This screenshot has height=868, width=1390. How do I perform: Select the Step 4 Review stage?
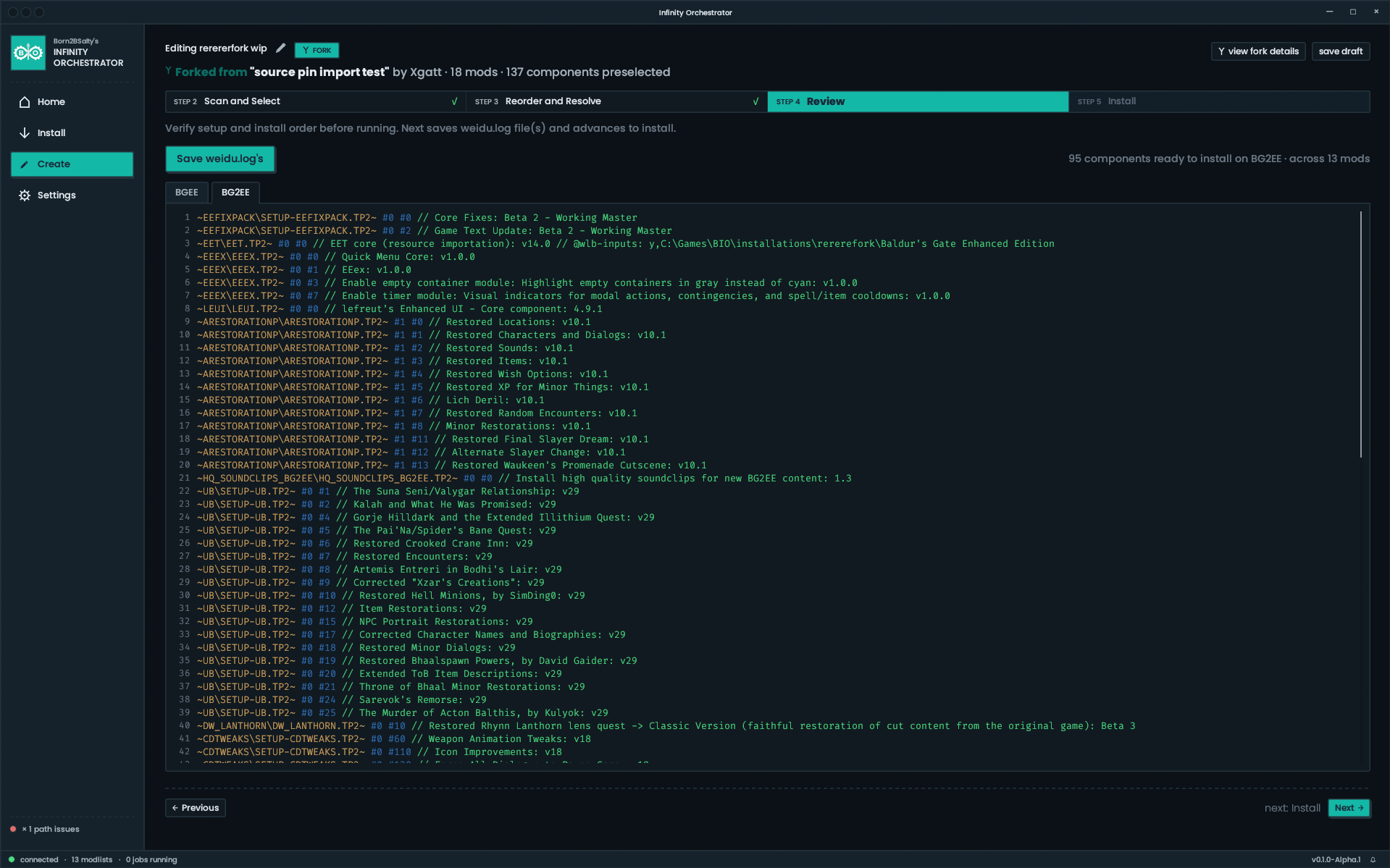[x=918, y=101]
